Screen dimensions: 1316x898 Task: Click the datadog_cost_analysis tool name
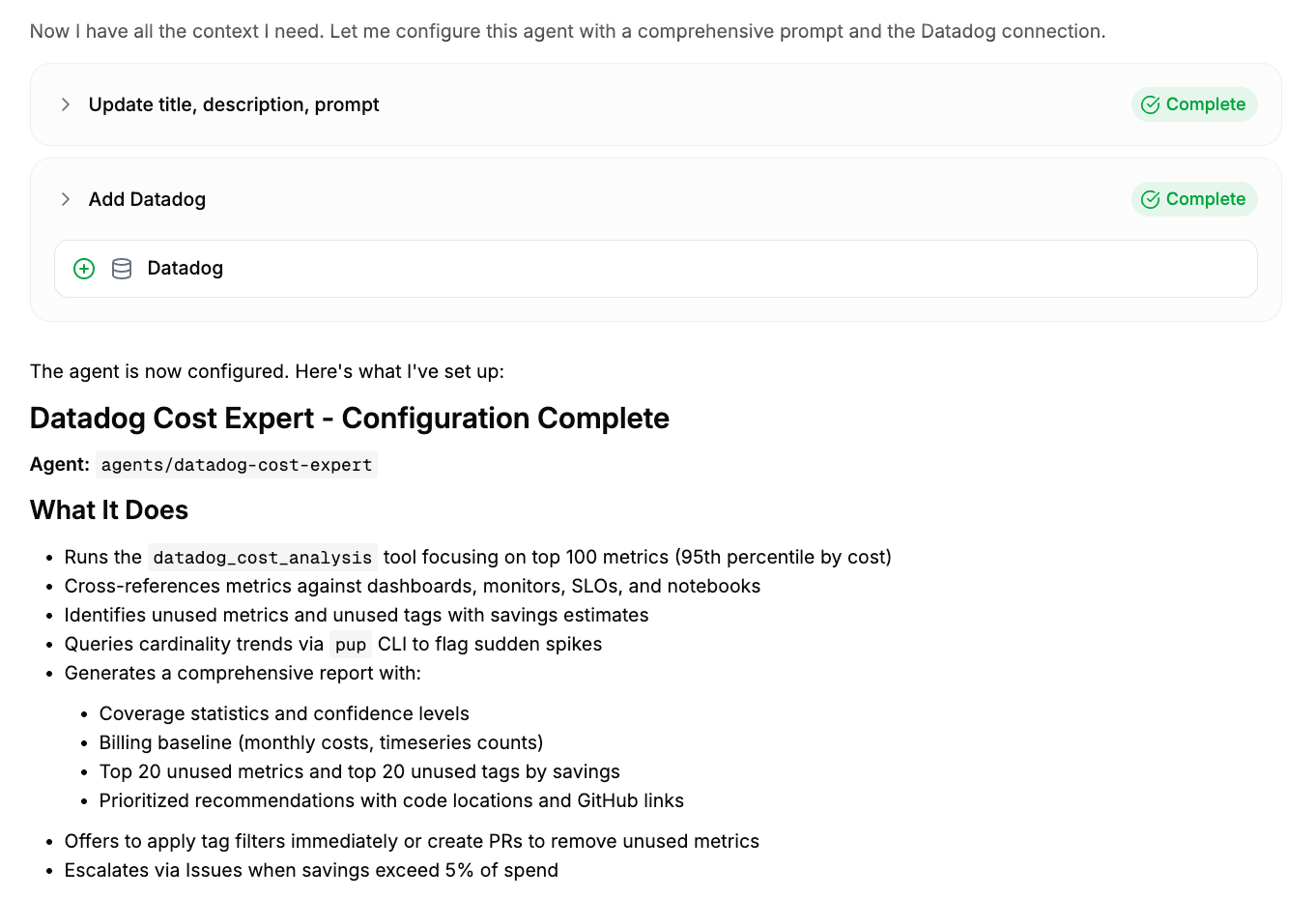pyautogui.click(x=262, y=558)
